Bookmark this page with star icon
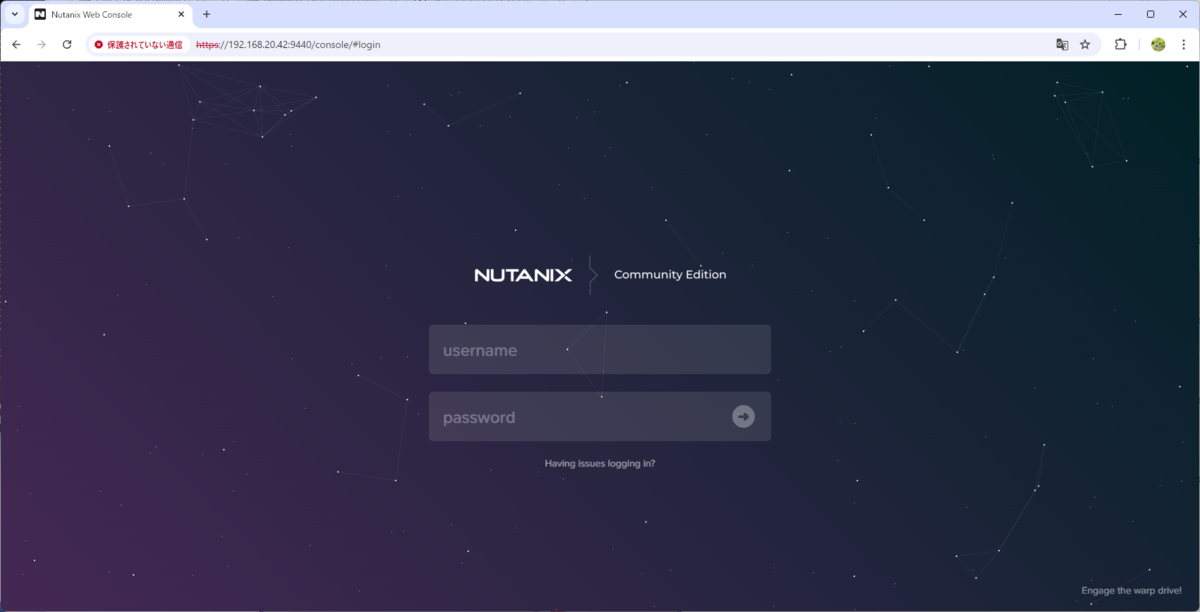The image size is (1200, 612). pyautogui.click(x=1085, y=44)
